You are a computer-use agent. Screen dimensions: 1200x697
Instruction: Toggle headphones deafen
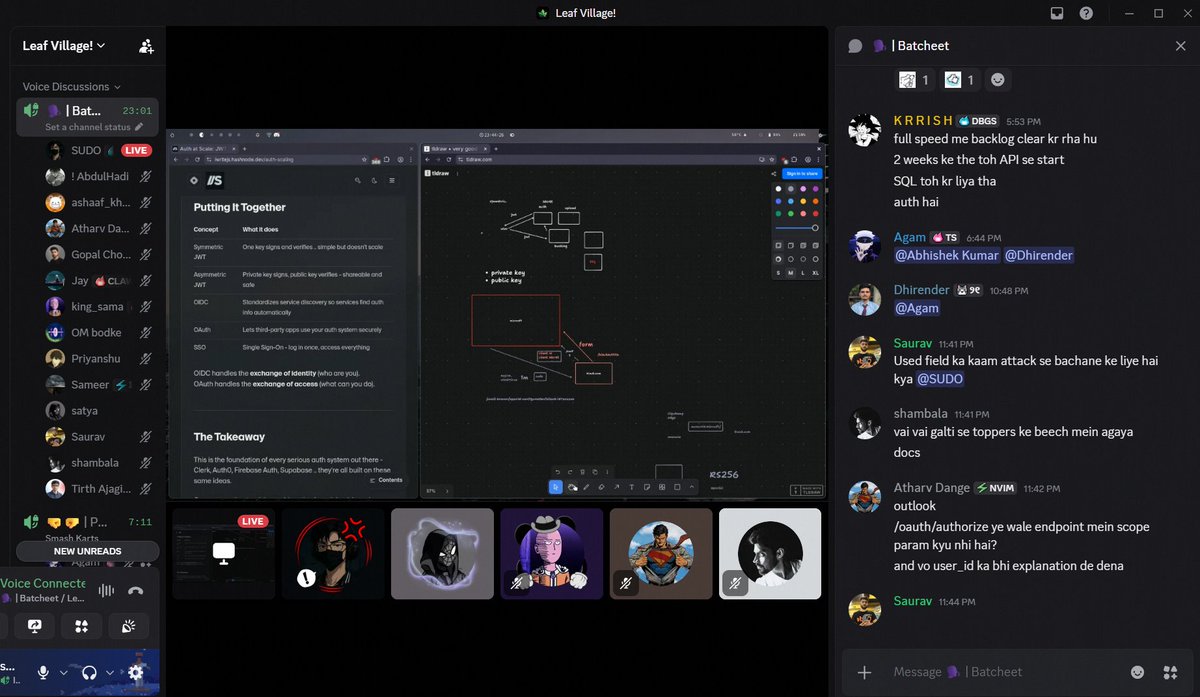click(x=89, y=673)
